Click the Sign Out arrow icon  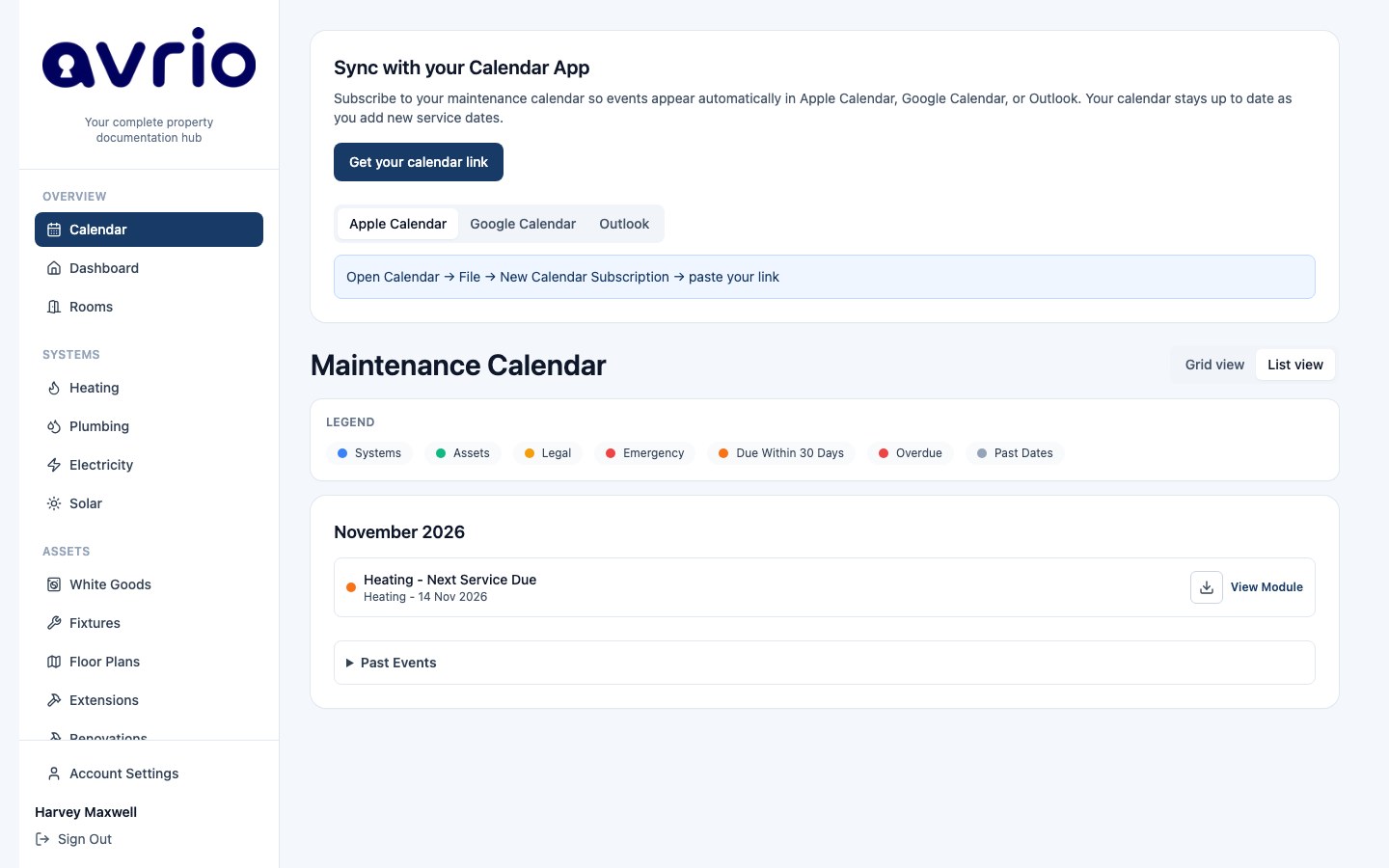click(x=42, y=839)
